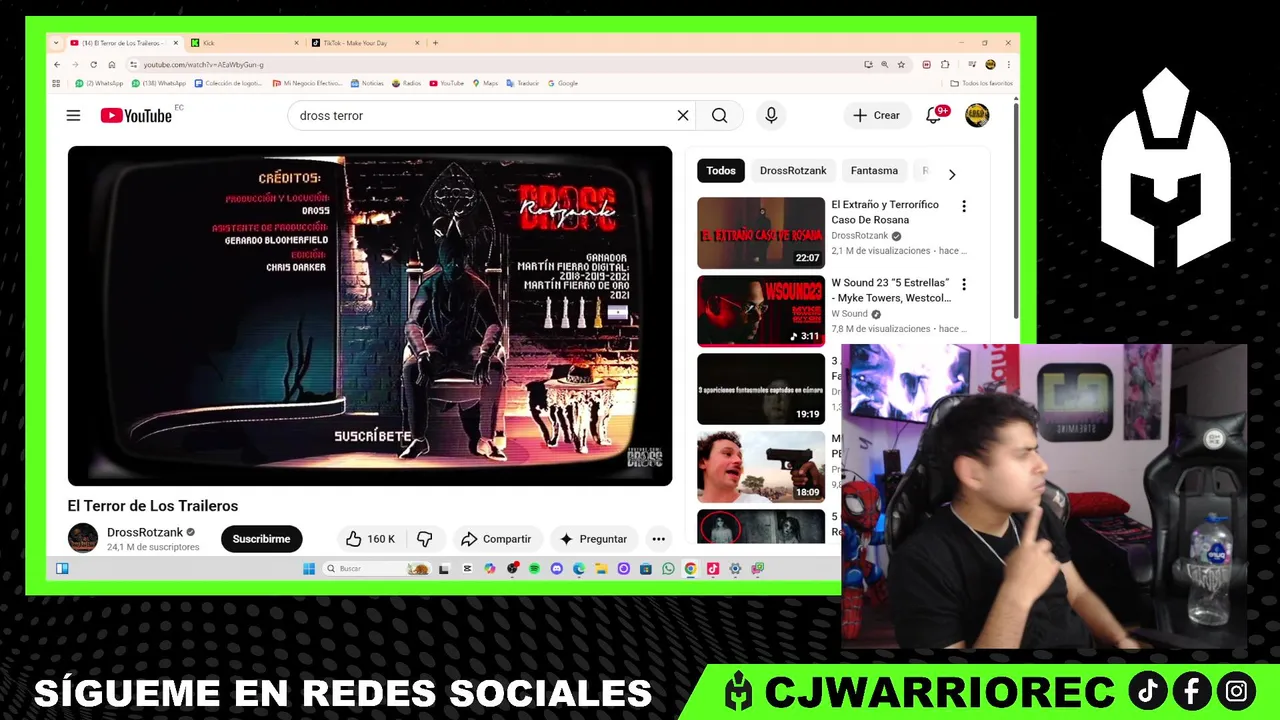The height and width of the screenshot is (720, 1280).
Task: Open the YouTube hamburger guide menu
Action: coord(73,116)
